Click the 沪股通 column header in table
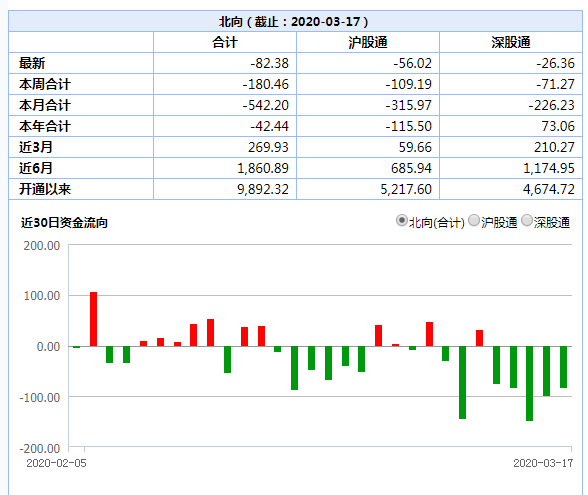 point(368,42)
